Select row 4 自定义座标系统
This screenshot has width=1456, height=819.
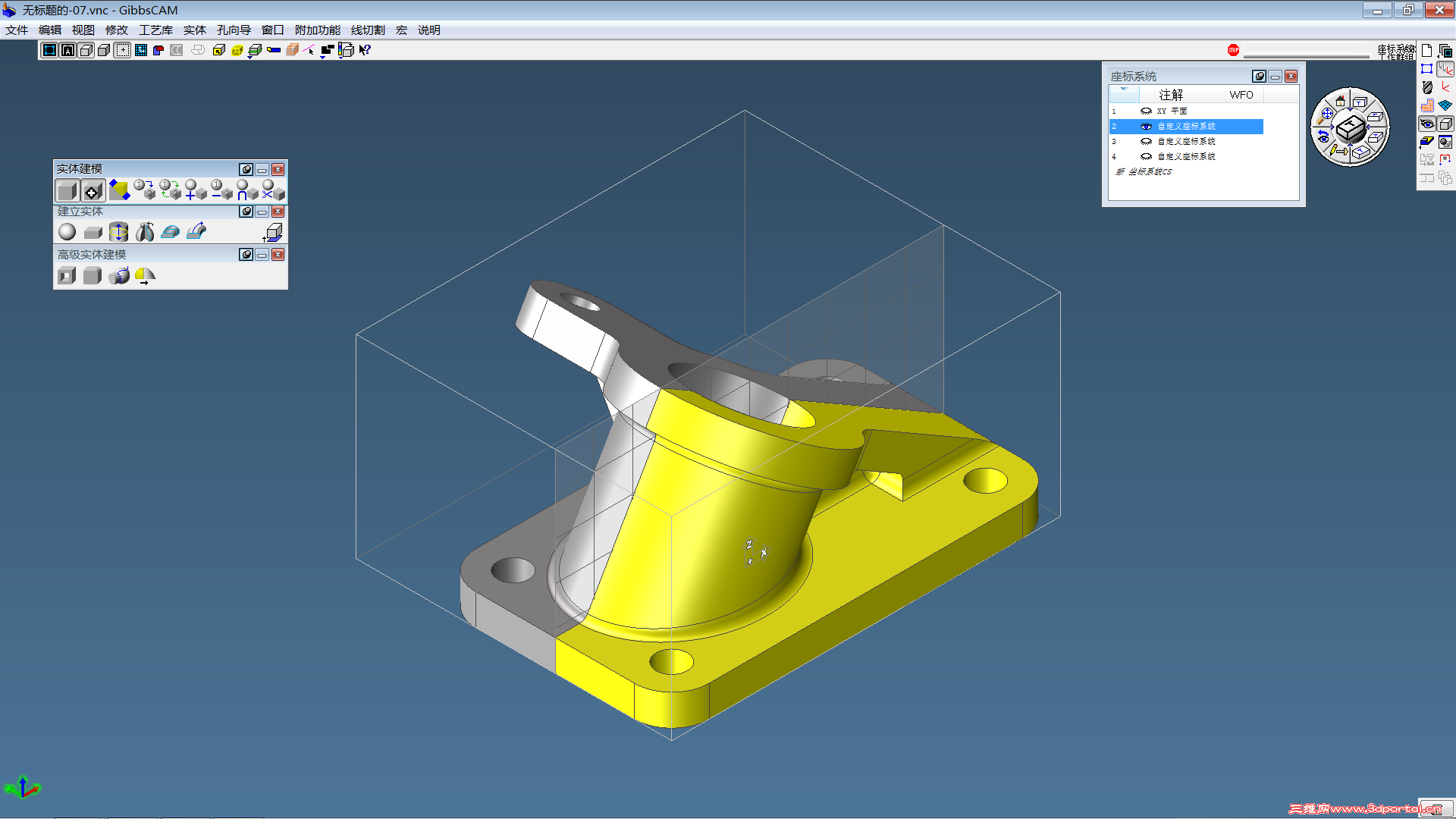[1186, 157]
